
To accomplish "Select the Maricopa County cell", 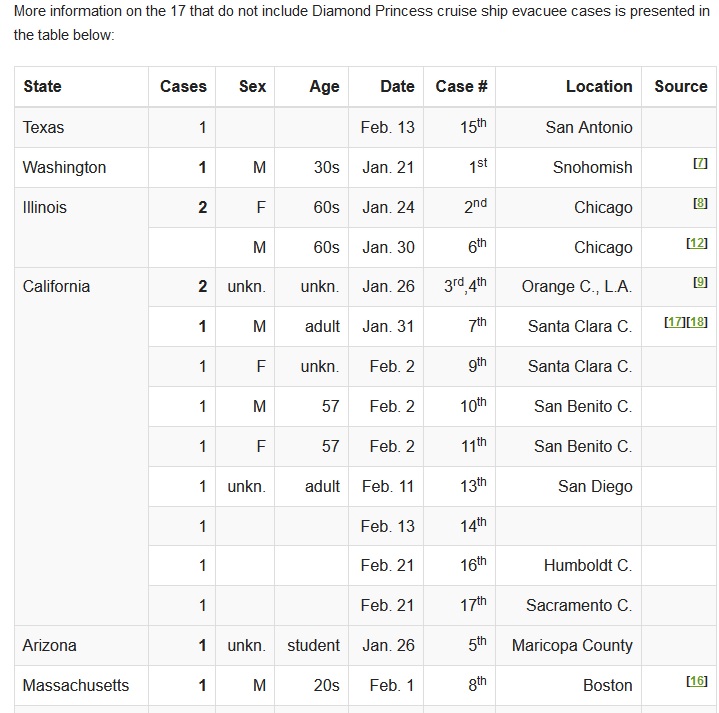I will point(572,645).
